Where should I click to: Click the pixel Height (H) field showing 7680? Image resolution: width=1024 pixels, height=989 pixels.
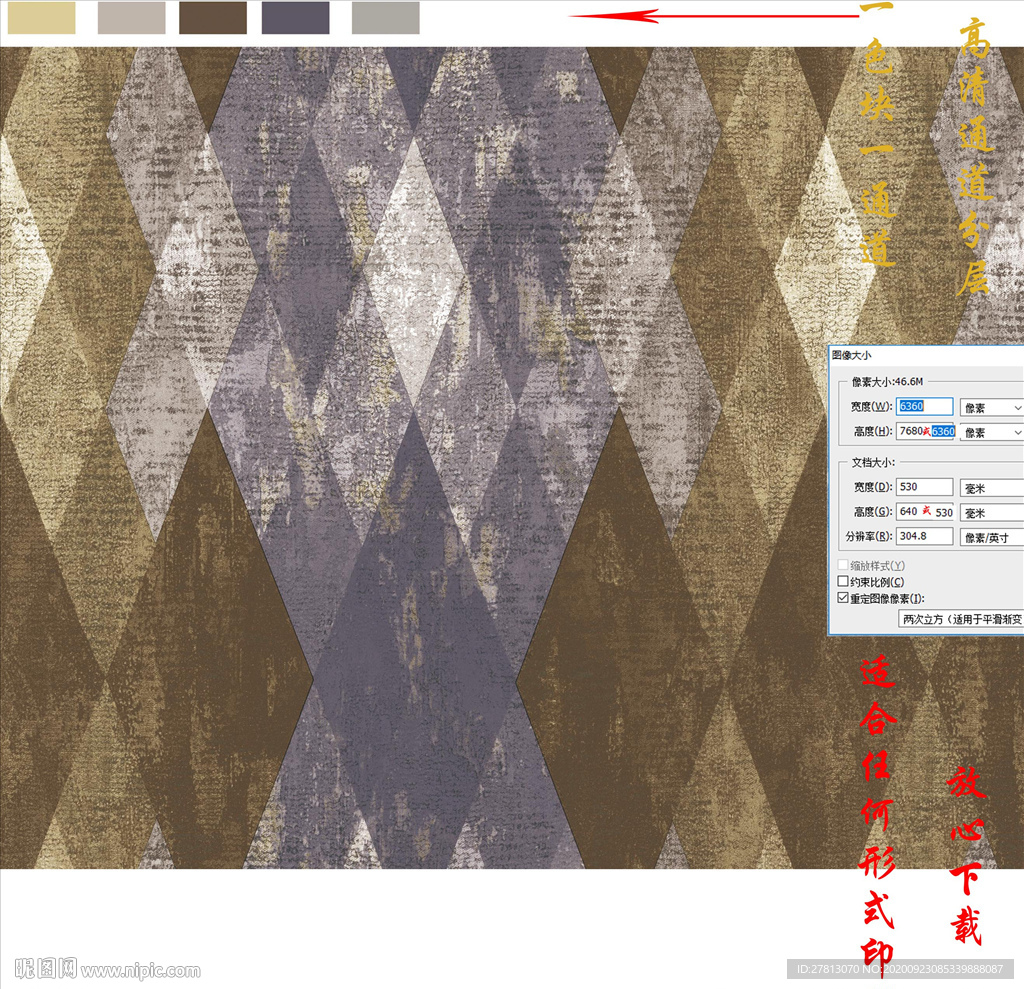point(925,431)
